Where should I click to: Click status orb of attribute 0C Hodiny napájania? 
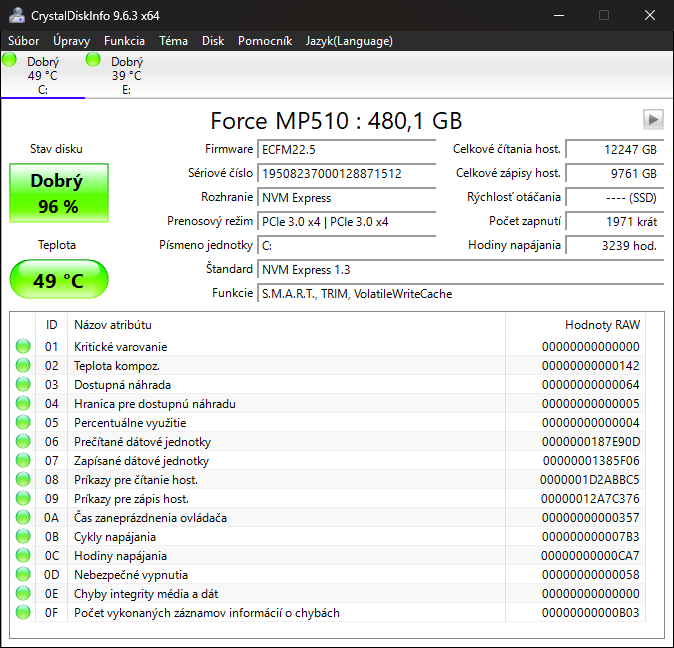point(23,555)
